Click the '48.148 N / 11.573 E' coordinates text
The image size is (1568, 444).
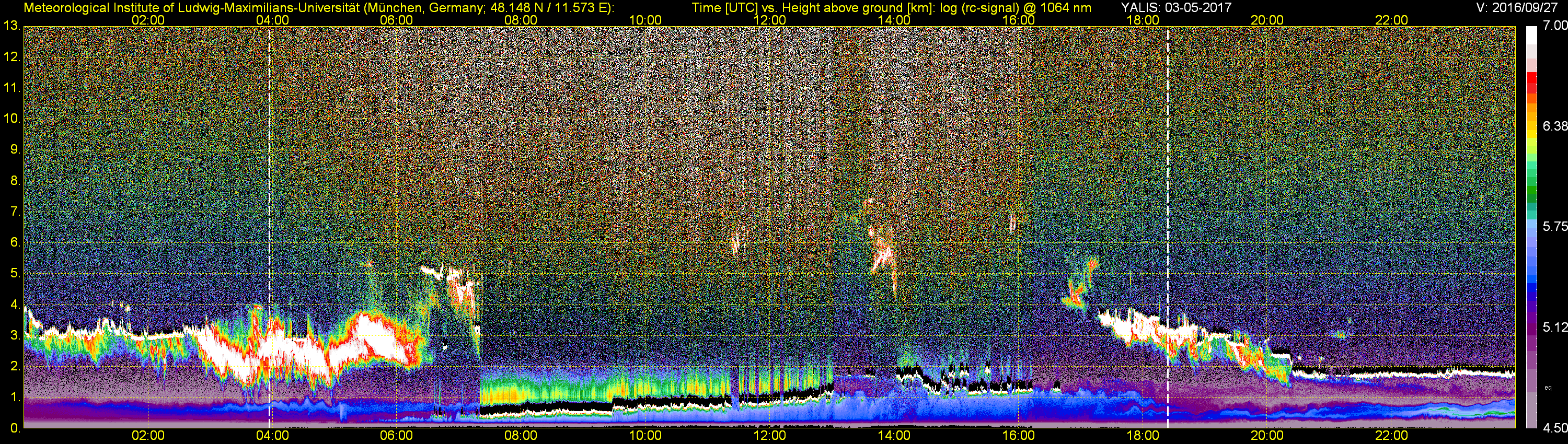point(548,7)
